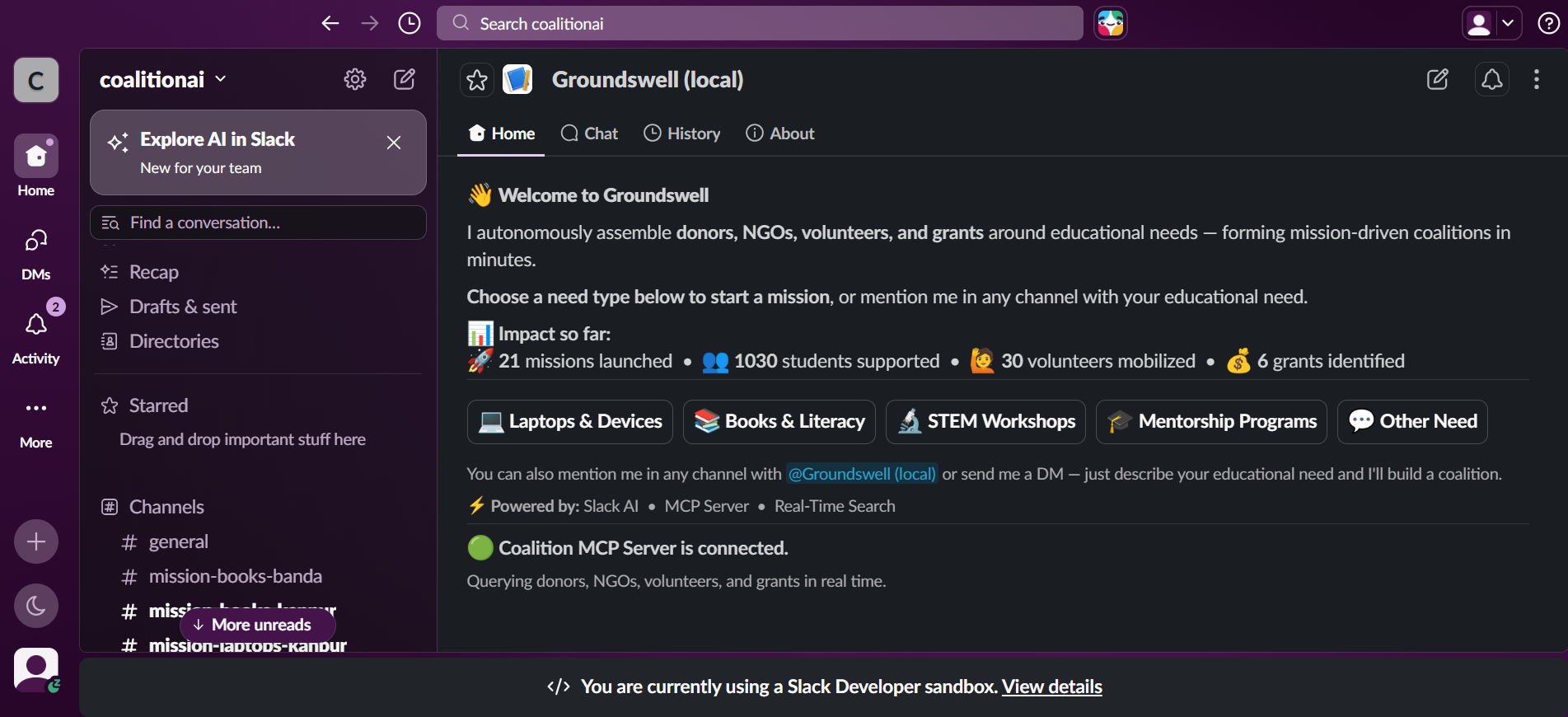This screenshot has width=1568, height=717.
Task: Open the coalitionai workspace switcher tile
Action: 36,80
